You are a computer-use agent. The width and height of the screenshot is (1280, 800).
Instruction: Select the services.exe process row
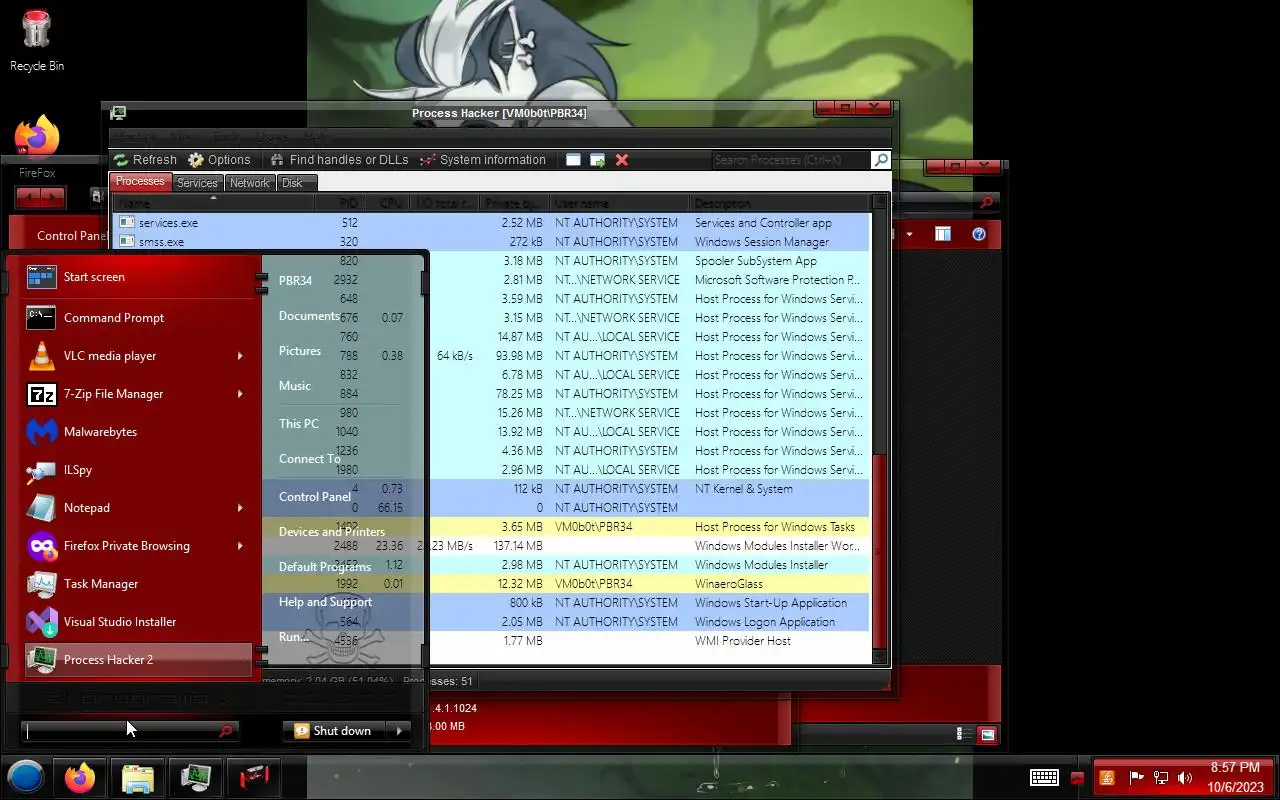[x=493, y=223]
